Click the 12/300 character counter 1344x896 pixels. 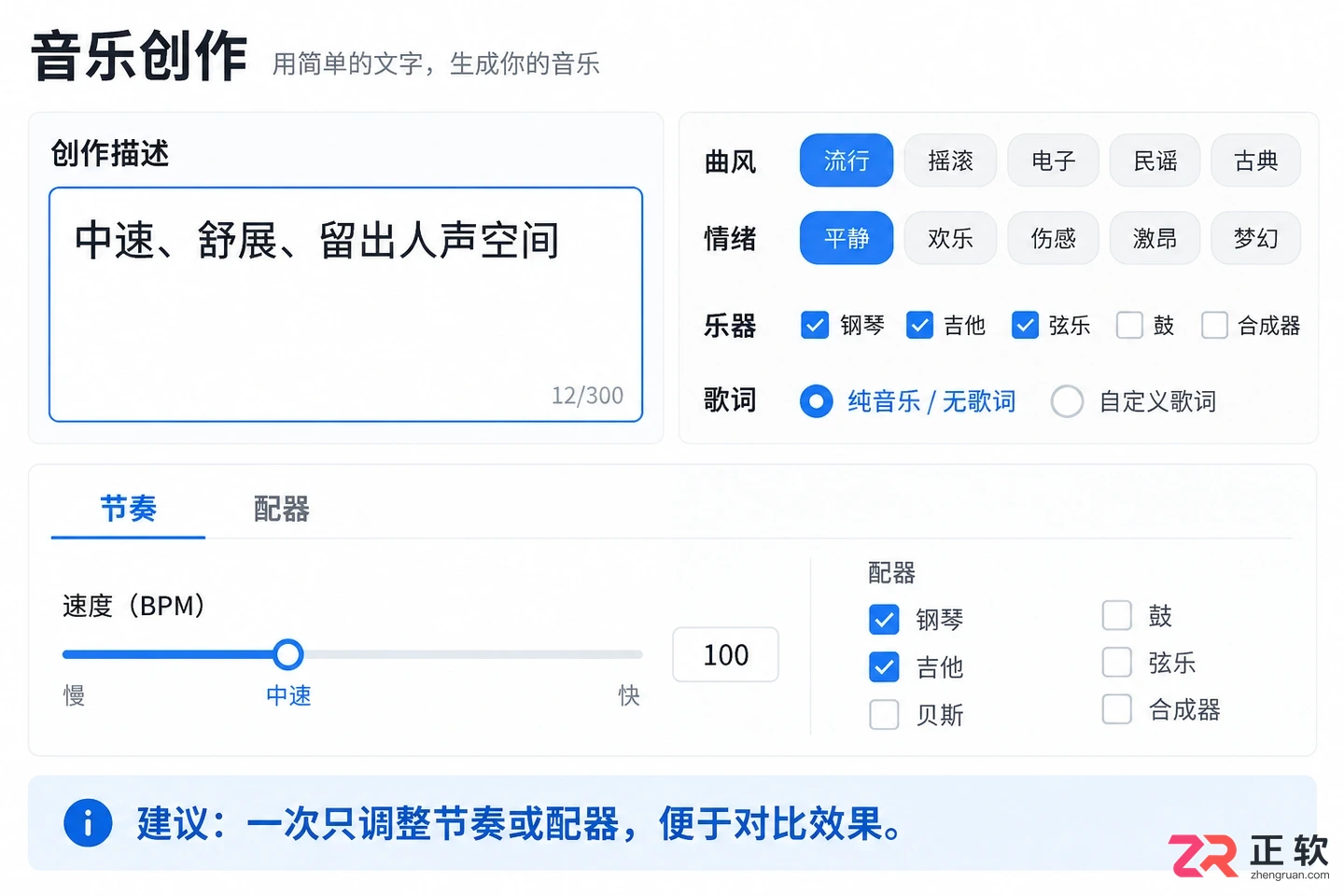coord(587,396)
